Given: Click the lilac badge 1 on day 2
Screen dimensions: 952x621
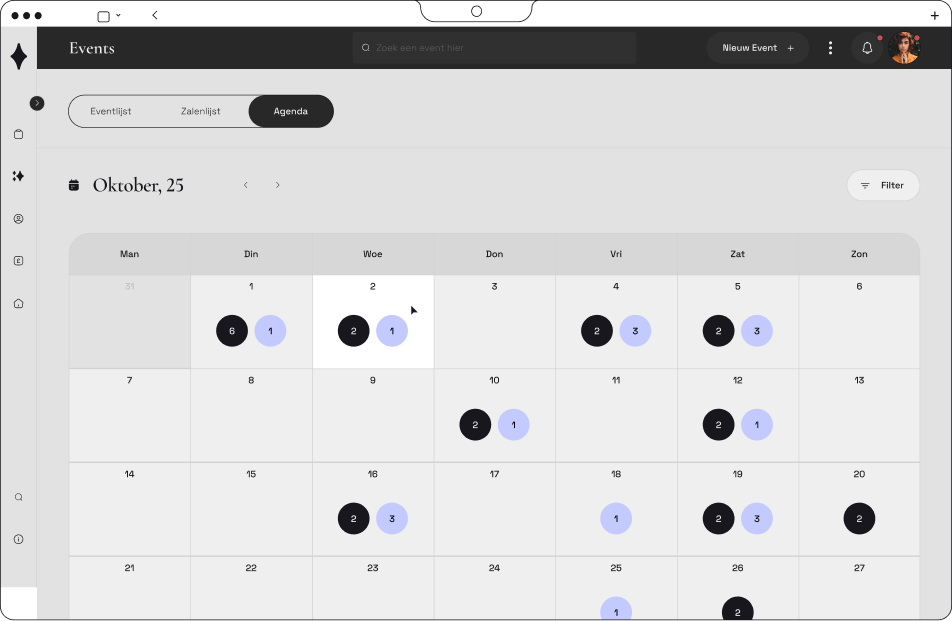Looking at the screenshot, I should point(392,331).
